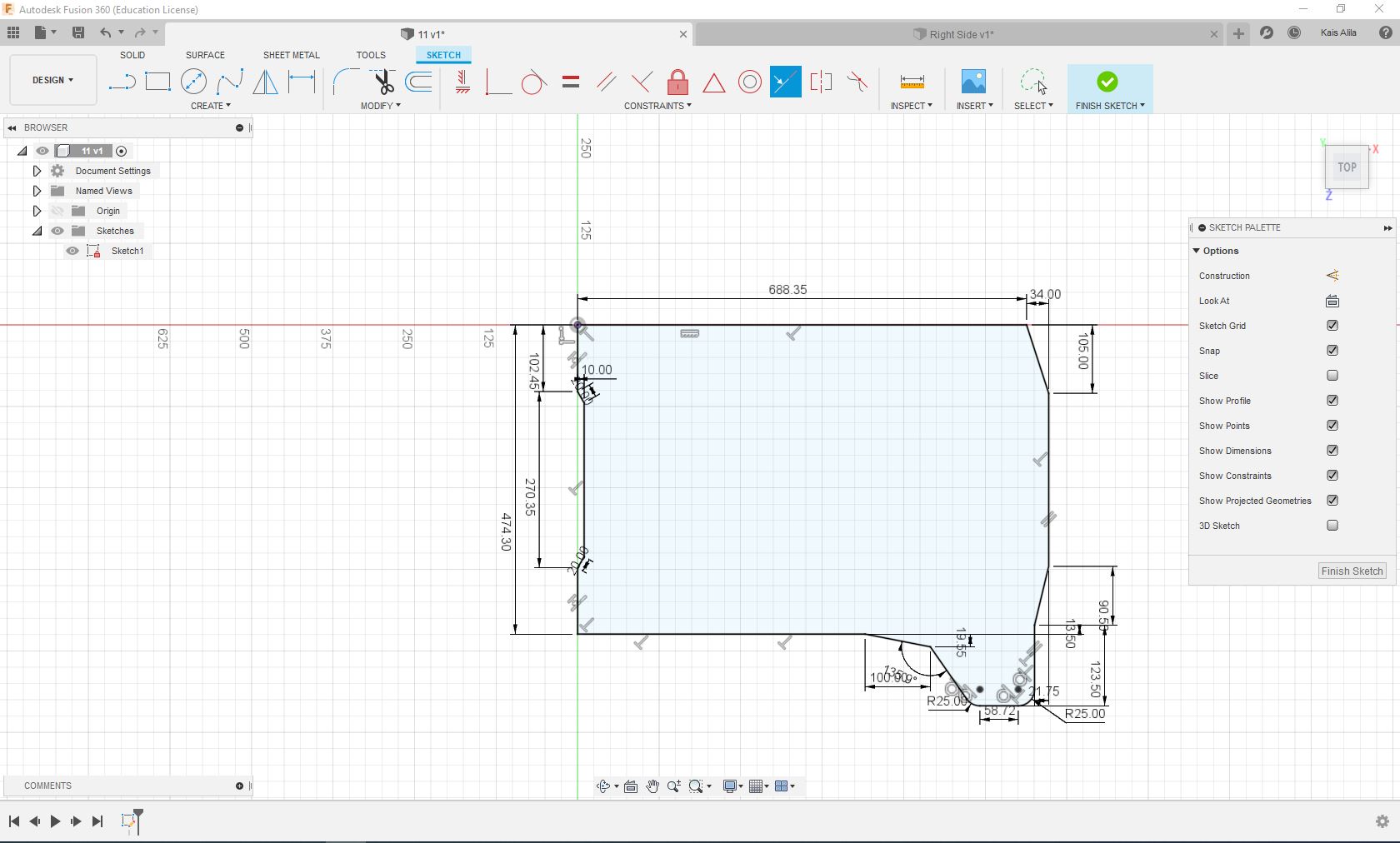Click the Sketch Dimension tool
The image size is (1400, 843).
pos(302,82)
